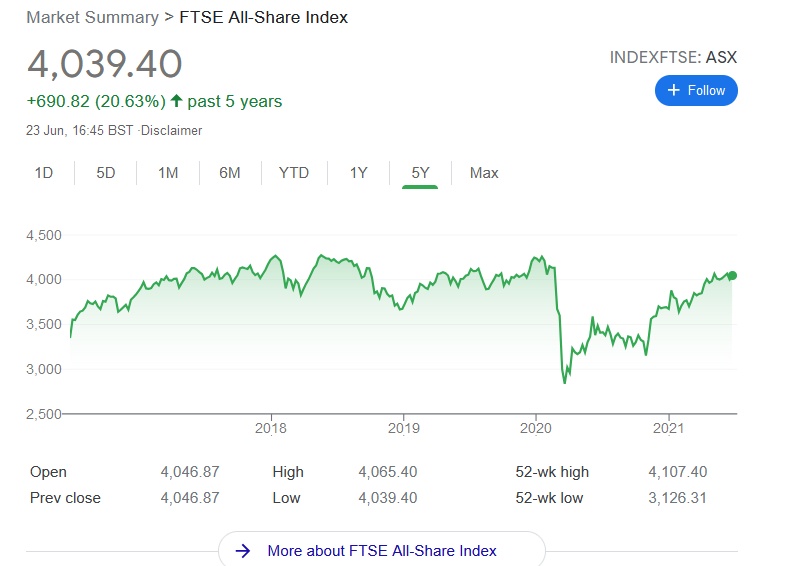The width and height of the screenshot is (785, 566).
Task: Click the green endpoint dot on chart
Action: coord(732,275)
